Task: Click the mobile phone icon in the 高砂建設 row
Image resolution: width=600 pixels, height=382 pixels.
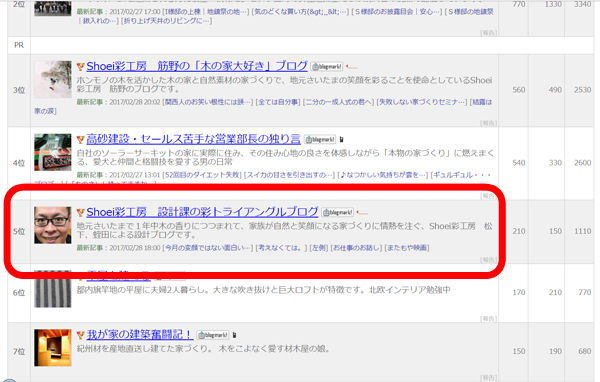Action: [341, 139]
